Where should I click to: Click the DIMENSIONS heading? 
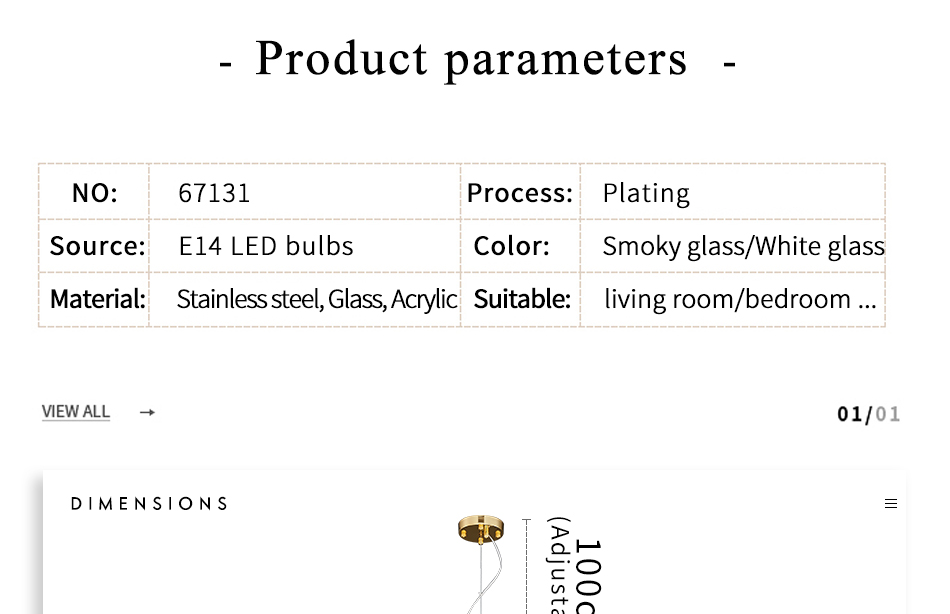tap(149, 504)
